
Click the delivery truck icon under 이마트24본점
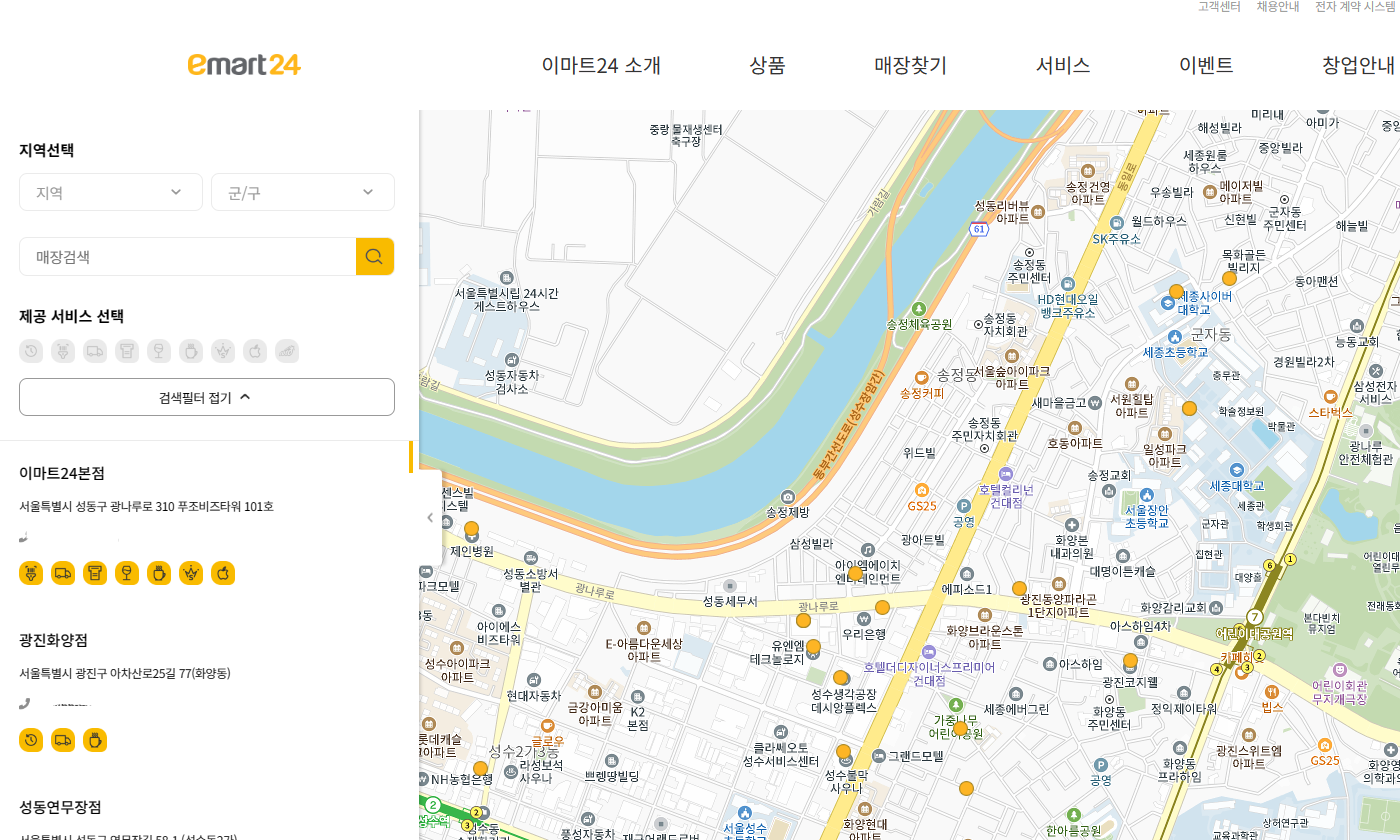point(63,573)
